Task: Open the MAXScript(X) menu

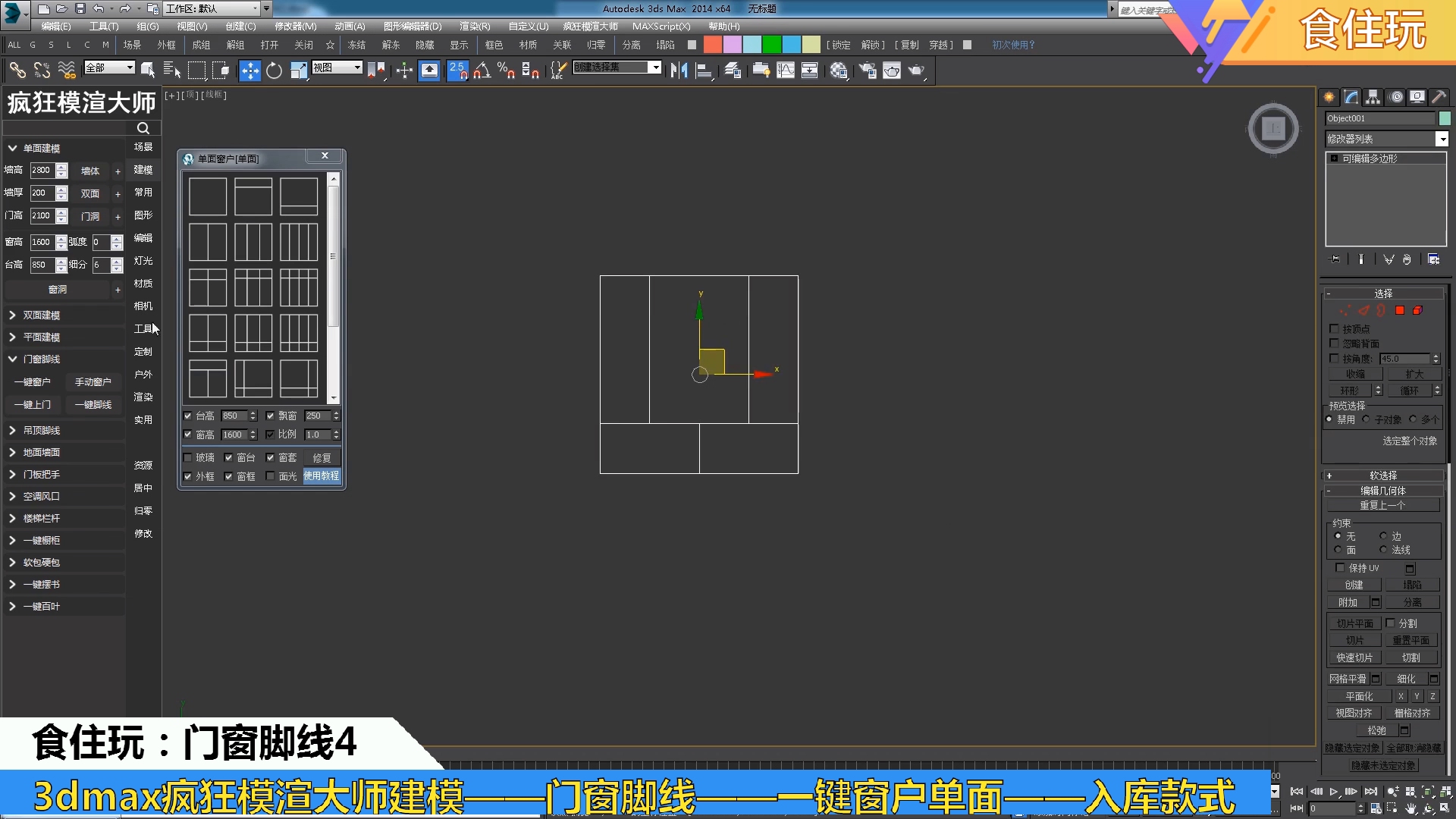Action: (x=661, y=27)
